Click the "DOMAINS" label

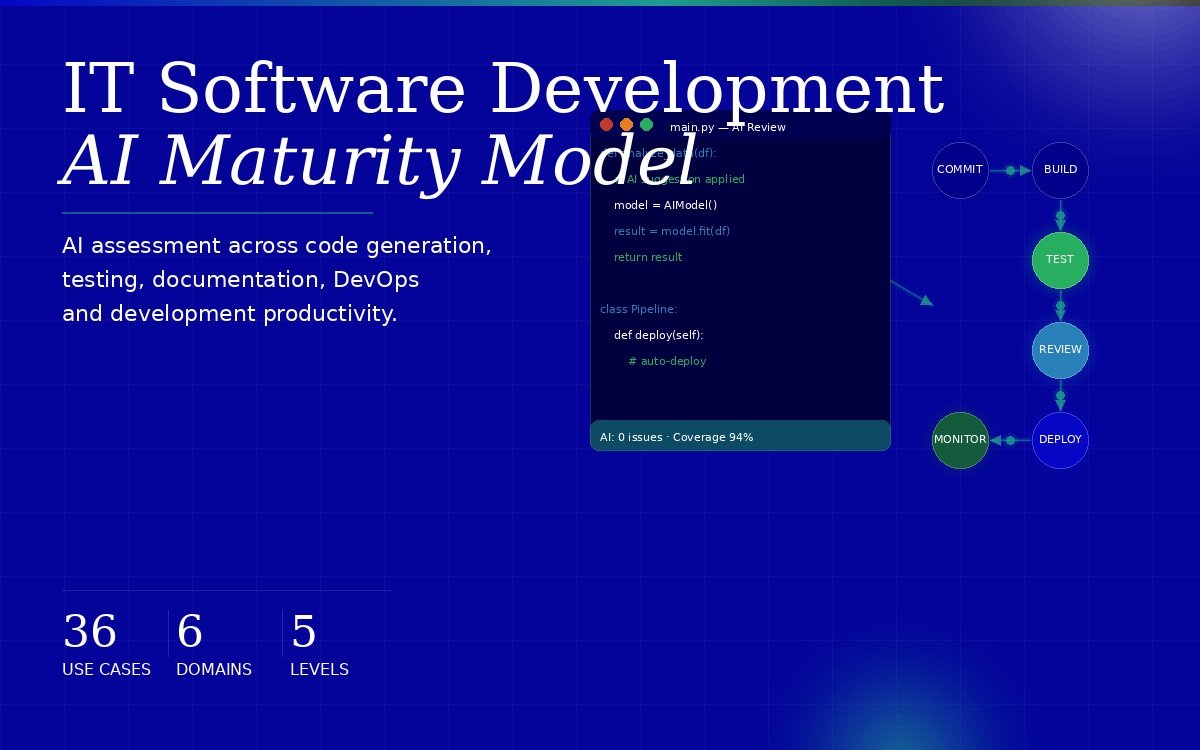[x=214, y=670]
